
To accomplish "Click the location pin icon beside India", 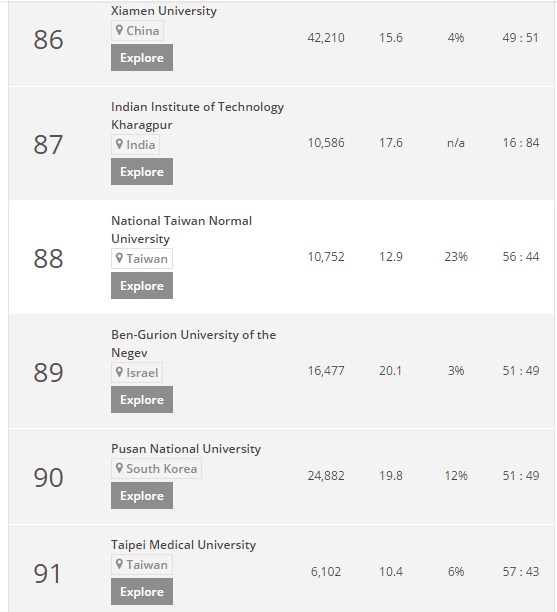I will pyautogui.click(x=119, y=144).
